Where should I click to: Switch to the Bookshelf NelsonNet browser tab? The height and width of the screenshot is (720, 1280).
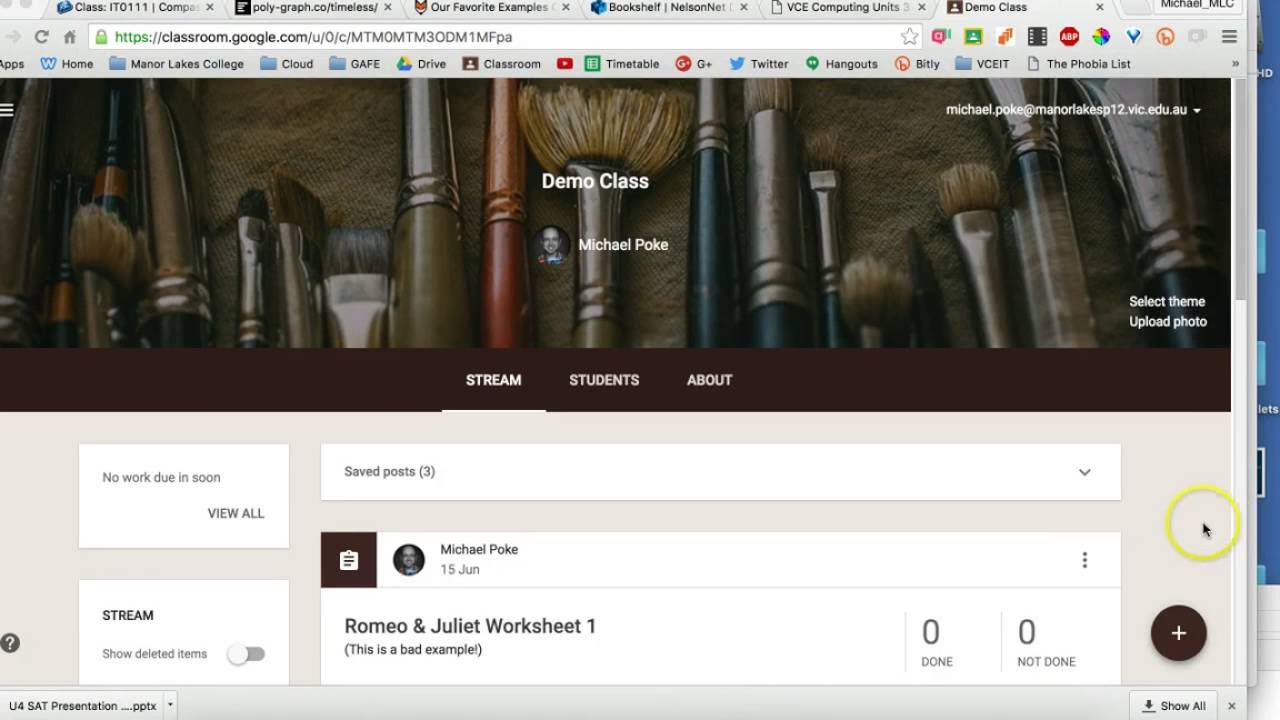[x=668, y=7]
